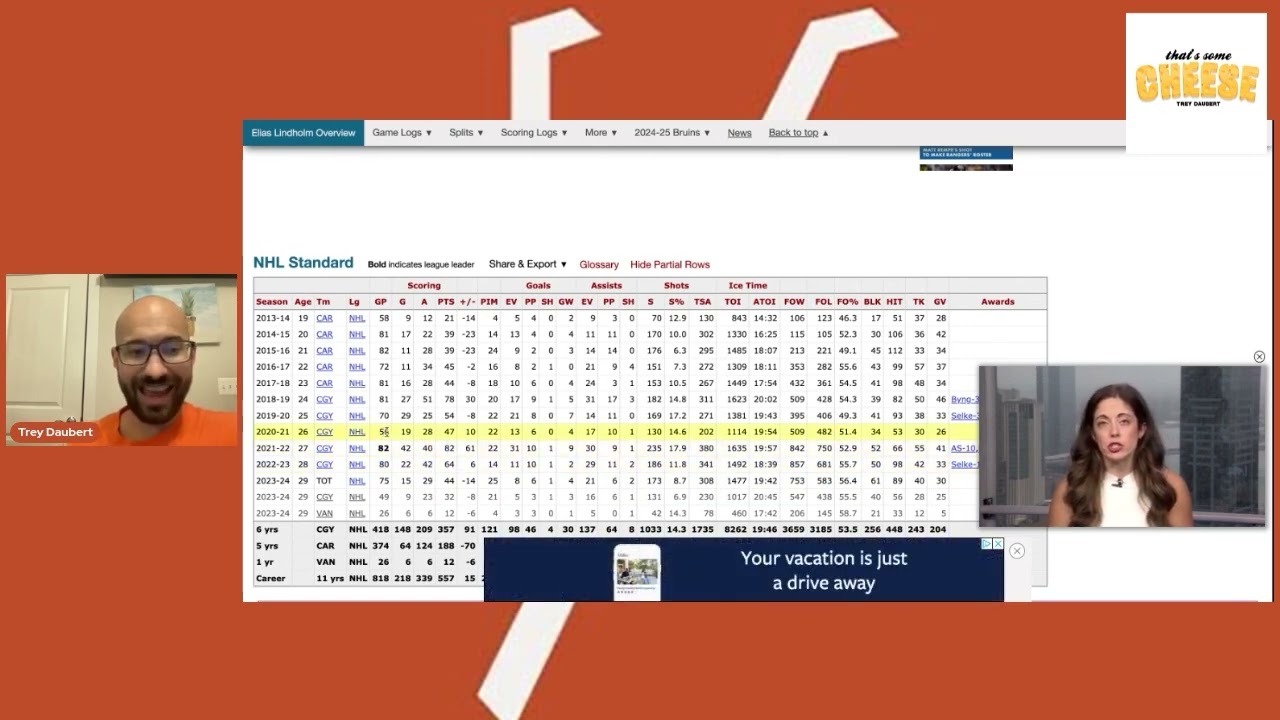Open the Selke award link in 2019-20 row
The height and width of the screenshot is (720, 1280).
coord(964,416)
